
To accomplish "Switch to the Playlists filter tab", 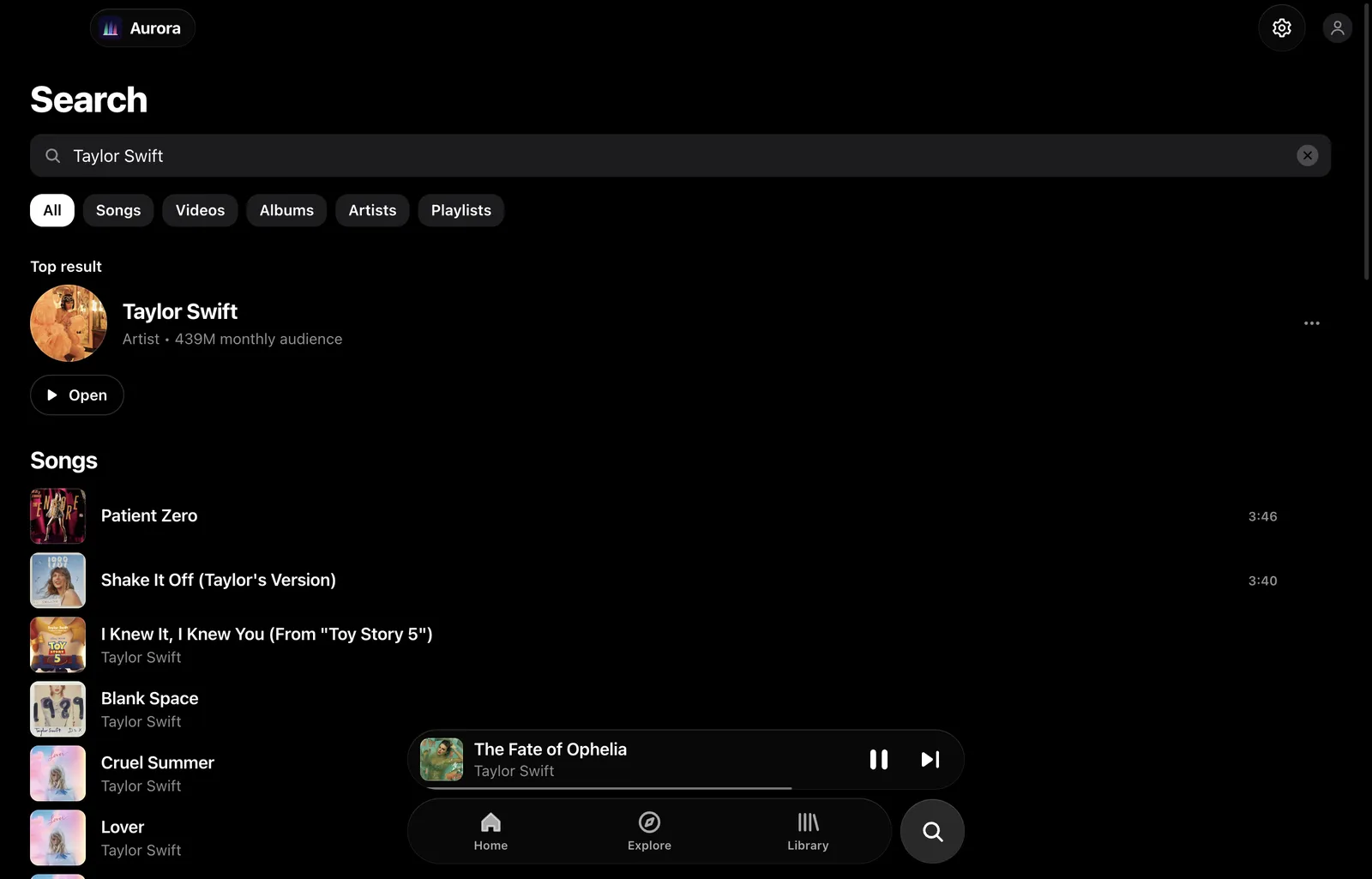I will 461,210.
